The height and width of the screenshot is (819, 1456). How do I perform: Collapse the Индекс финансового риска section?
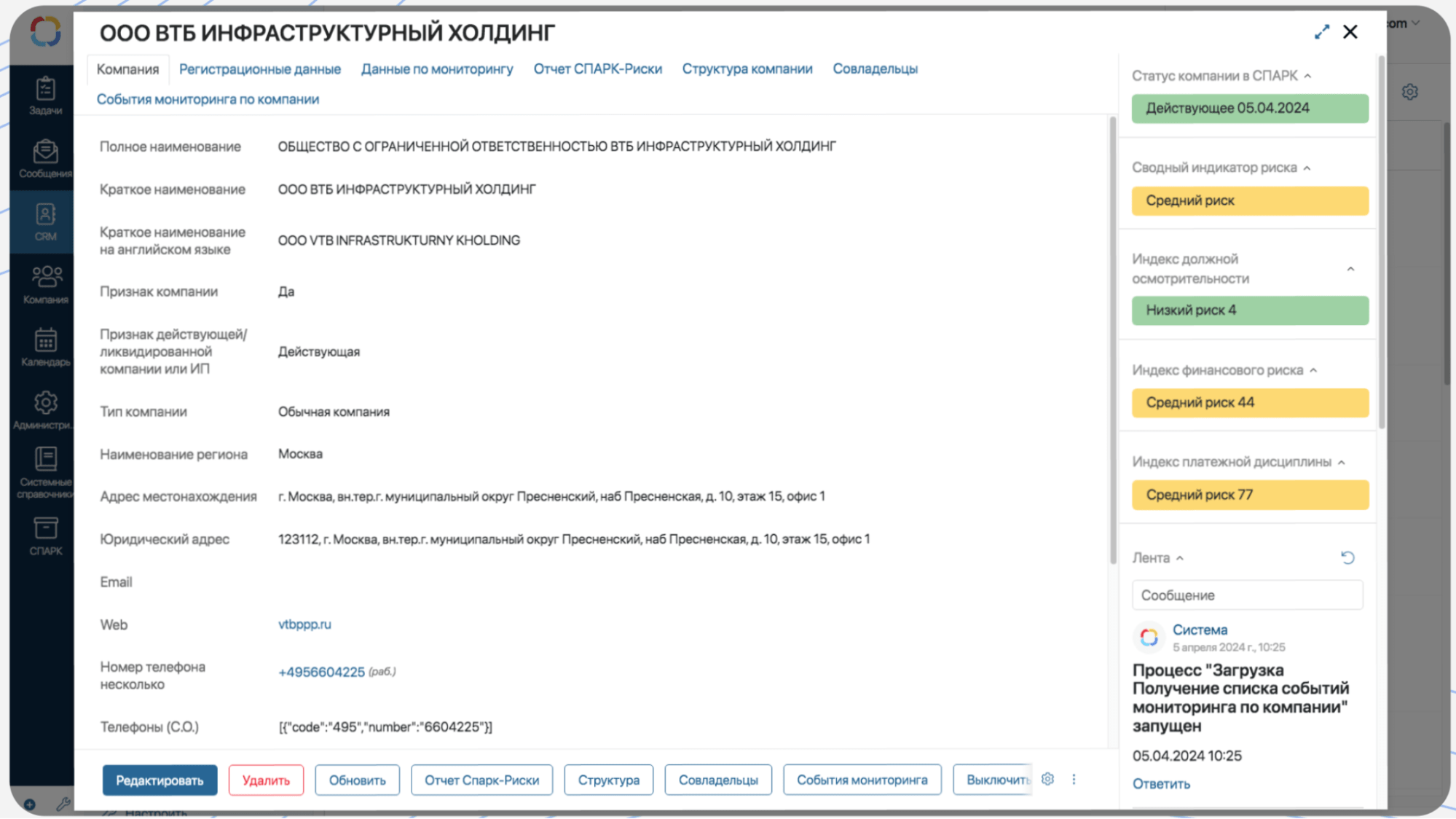(x=1313, y=370)
